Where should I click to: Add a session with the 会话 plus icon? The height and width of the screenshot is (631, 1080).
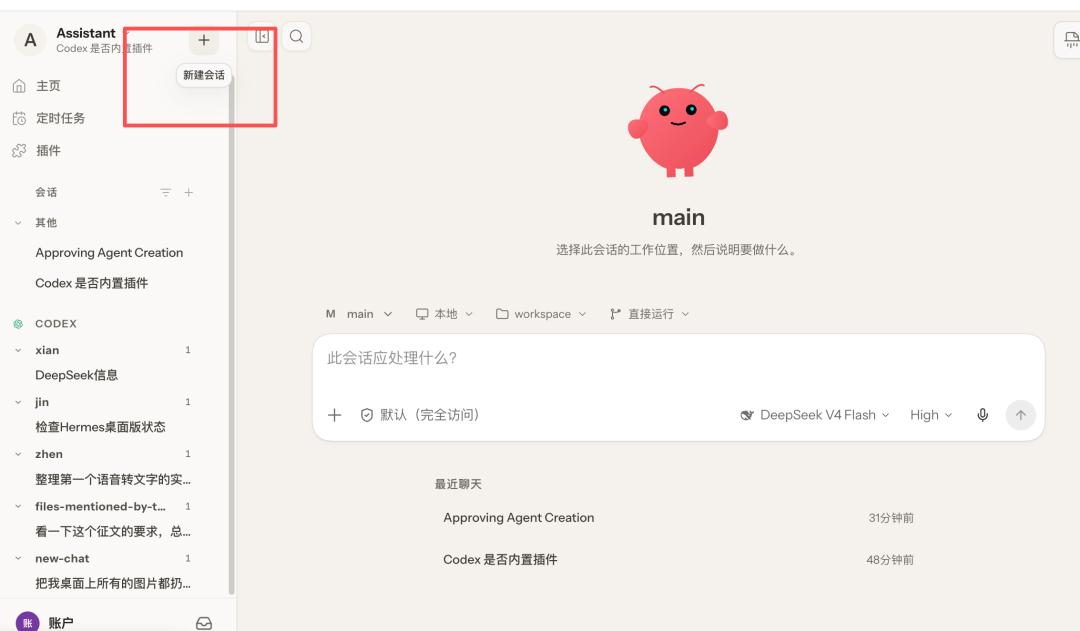189,192
